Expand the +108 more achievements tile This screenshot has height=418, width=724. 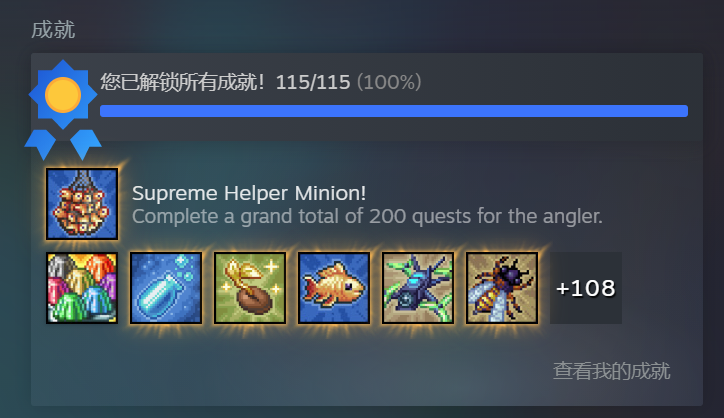586,288
